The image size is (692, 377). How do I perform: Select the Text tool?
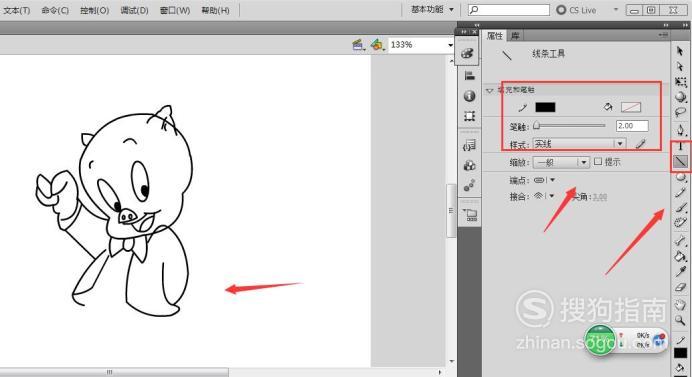[x=680, y=147]
